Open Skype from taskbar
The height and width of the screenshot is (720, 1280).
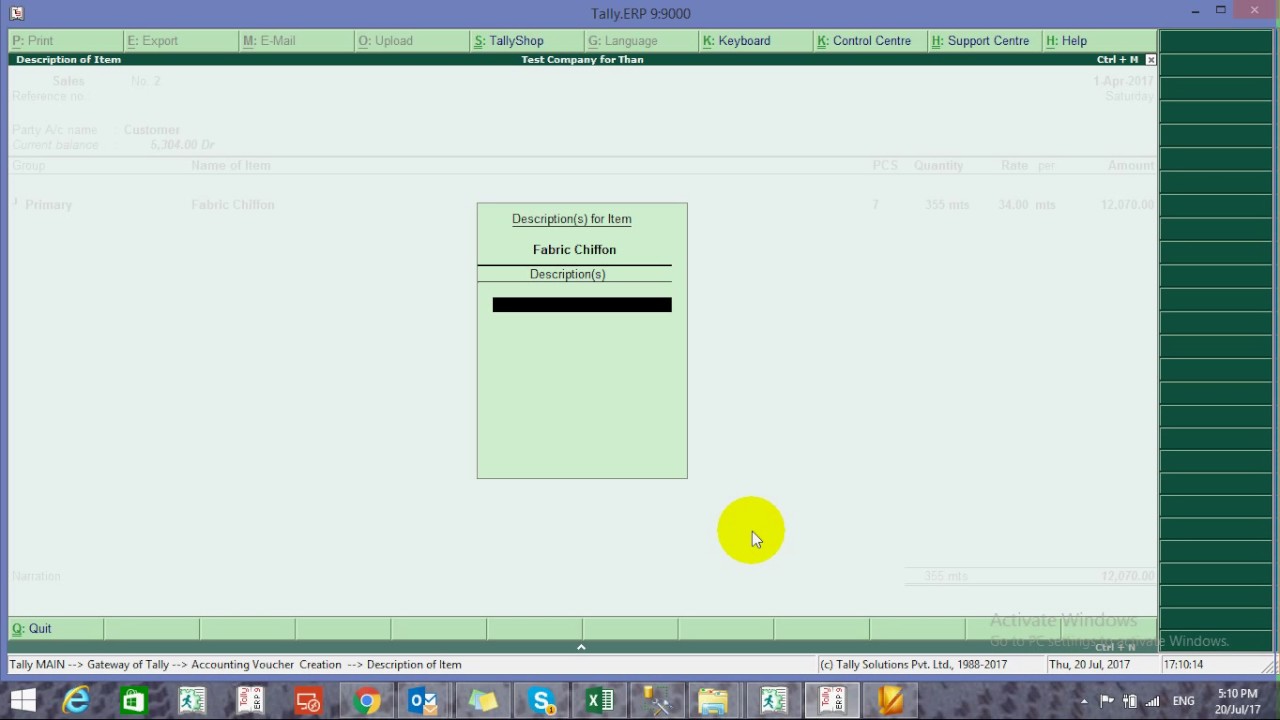(542, 701)
